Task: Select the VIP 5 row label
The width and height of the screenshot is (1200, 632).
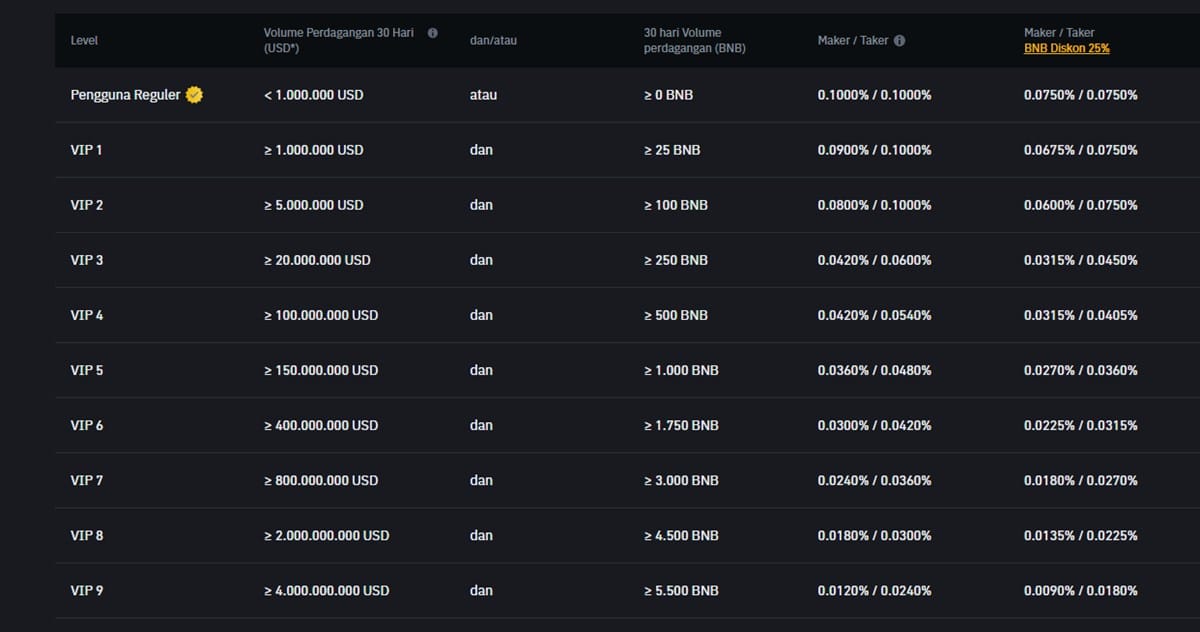Action: click(x=87, y=370)
